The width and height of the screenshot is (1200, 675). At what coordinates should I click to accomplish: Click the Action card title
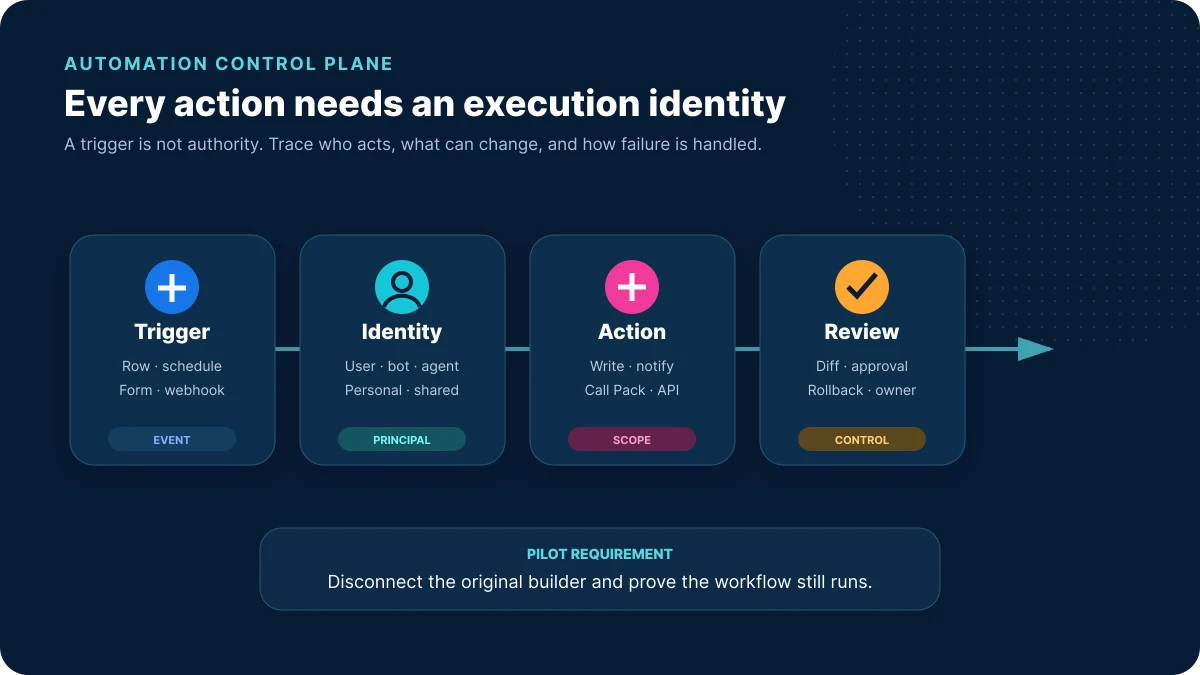(x=632, y=332)
